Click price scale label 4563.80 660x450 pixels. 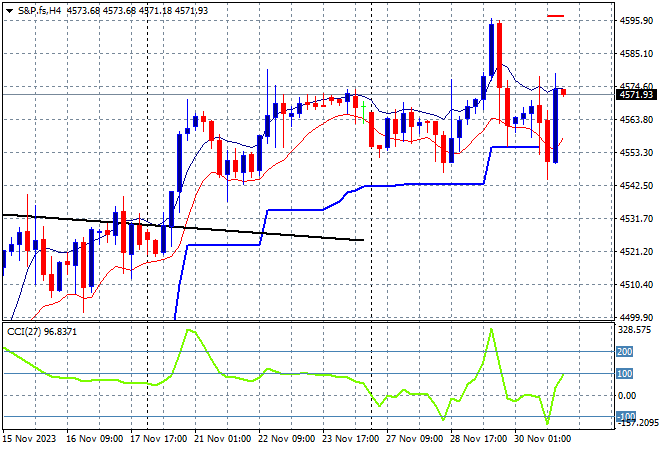[x=636, y=120]
